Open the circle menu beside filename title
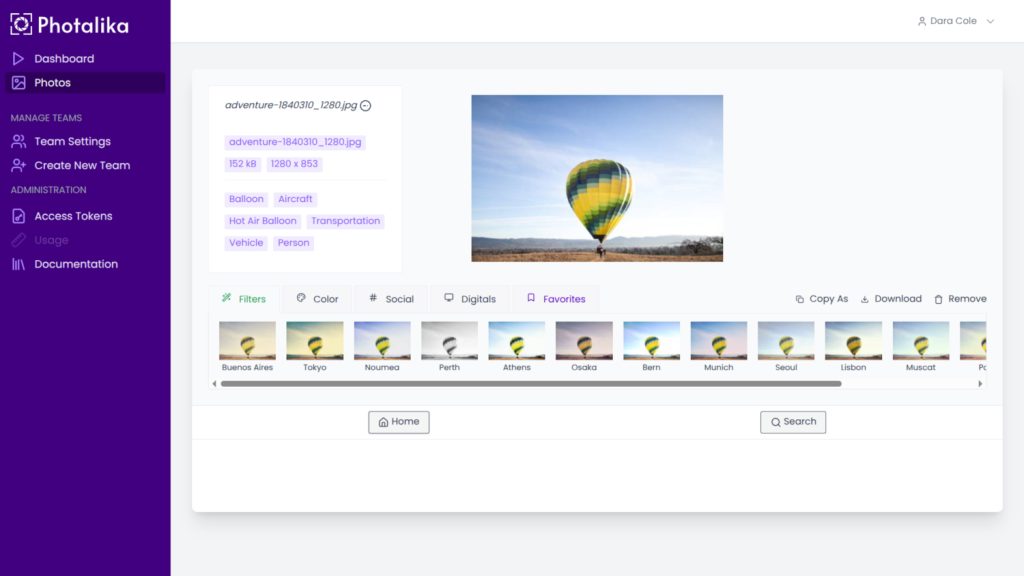Screen dimensions: 1024x576 tap(366, 106)
